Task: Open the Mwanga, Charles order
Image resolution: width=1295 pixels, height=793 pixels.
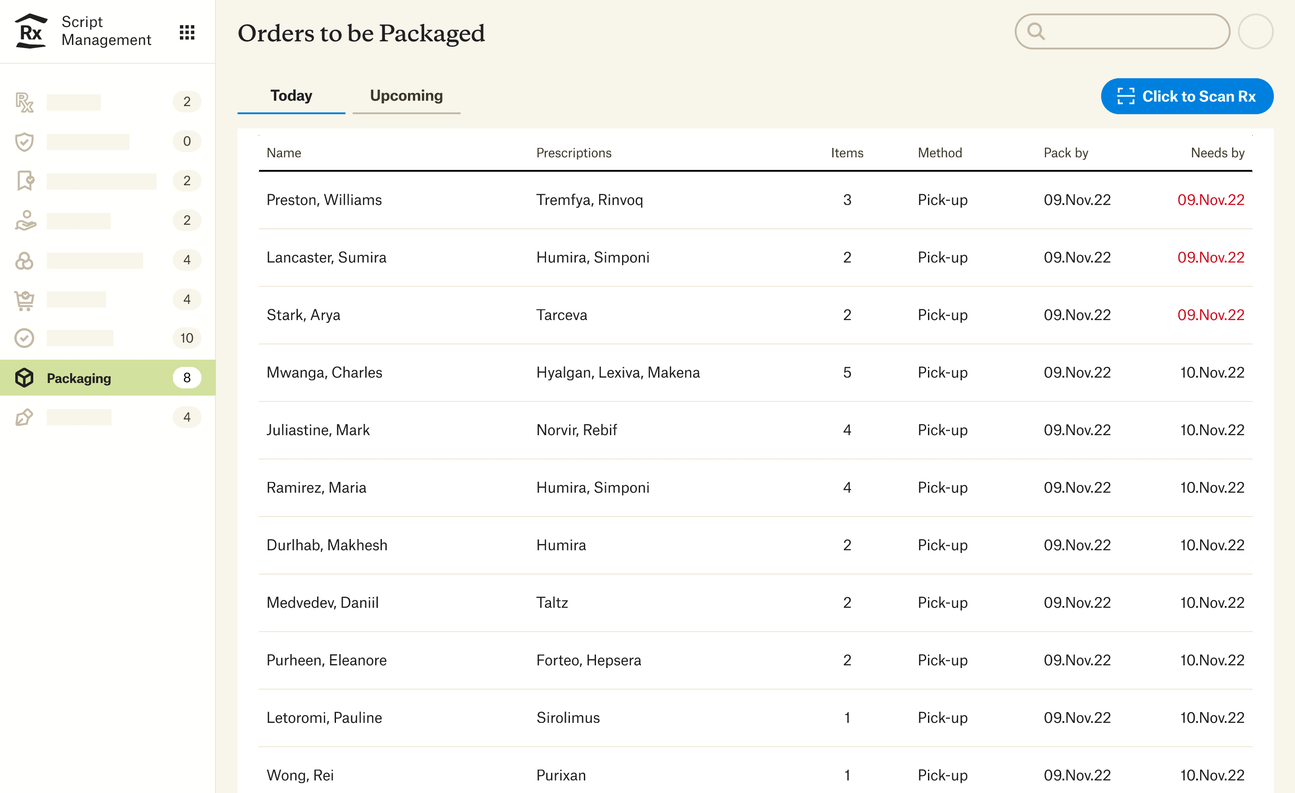Action: coord(755,373)
